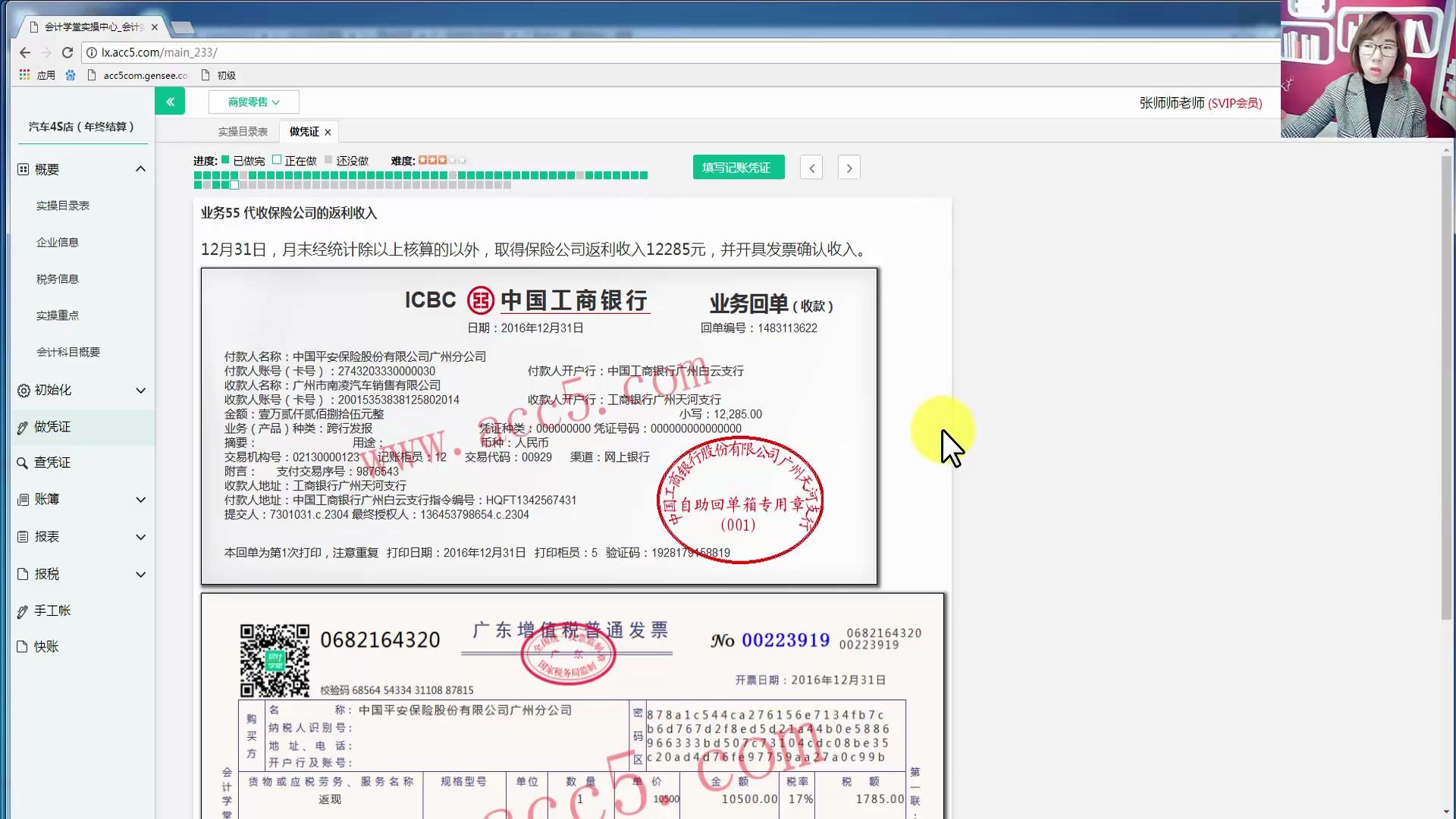This screenshot has width=1456, height=819.
Task: Open 快账 from its page icon
Action: (21, 646)
